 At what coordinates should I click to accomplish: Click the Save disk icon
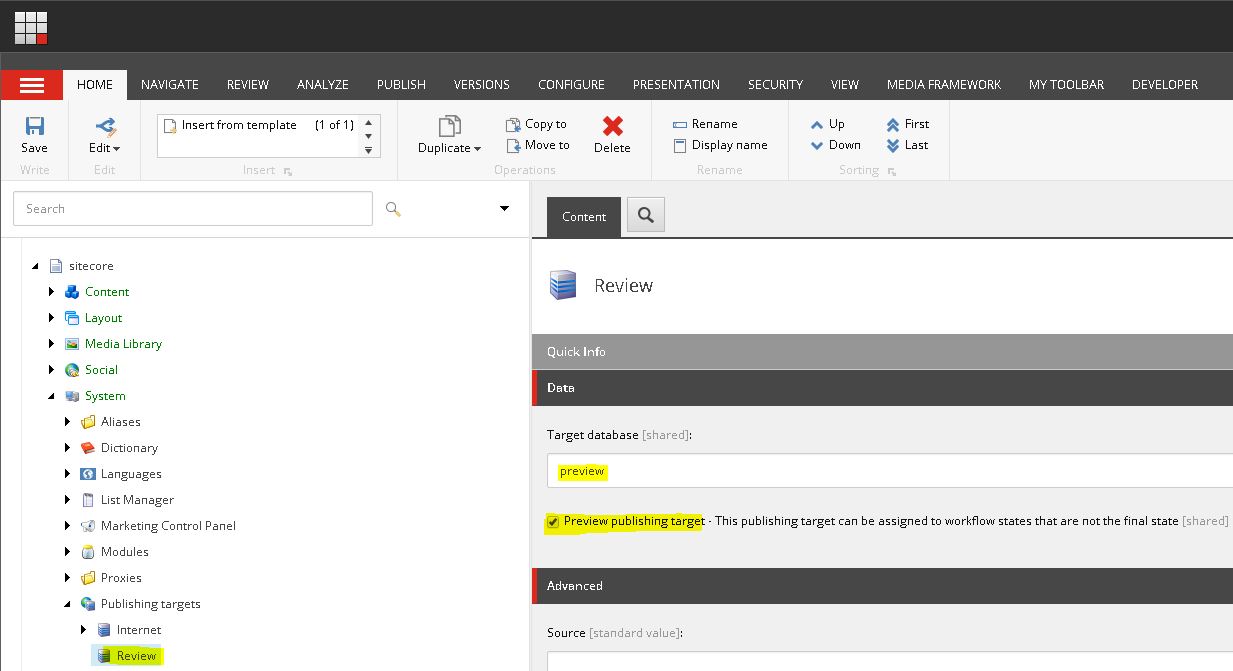click(34, 126)
